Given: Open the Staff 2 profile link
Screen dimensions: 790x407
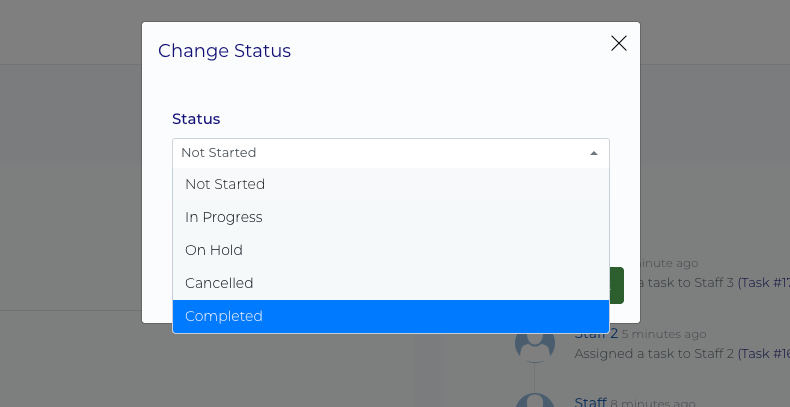Looking at the screenshot, I should click(596, 334).
